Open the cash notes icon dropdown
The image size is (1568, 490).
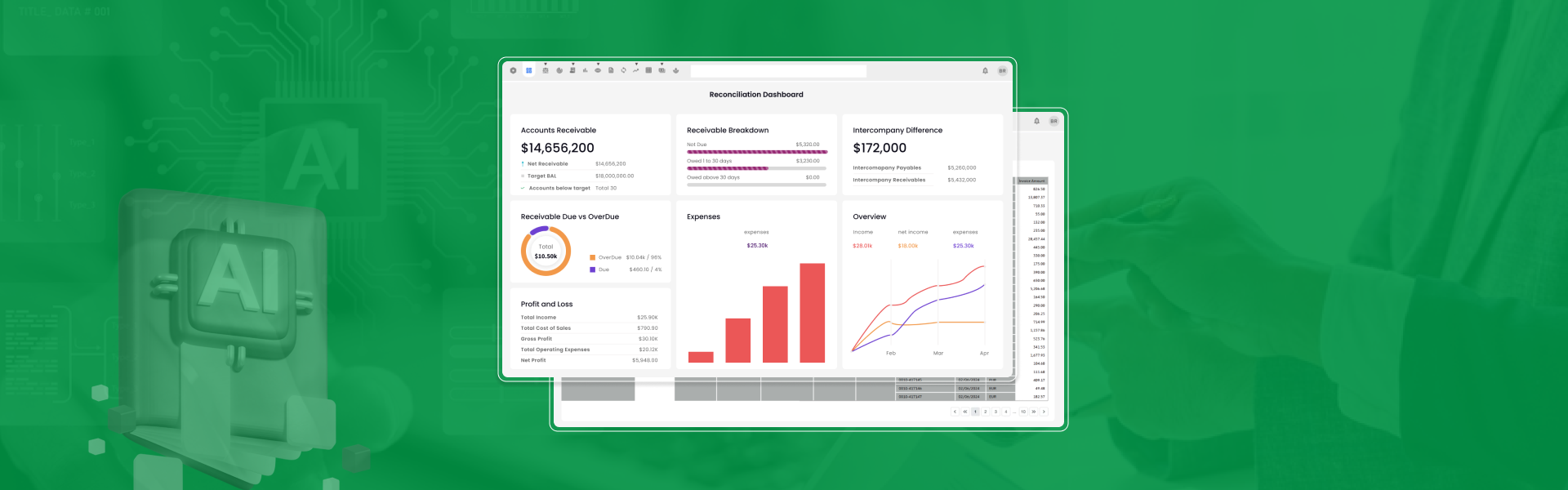pos(661,70)
